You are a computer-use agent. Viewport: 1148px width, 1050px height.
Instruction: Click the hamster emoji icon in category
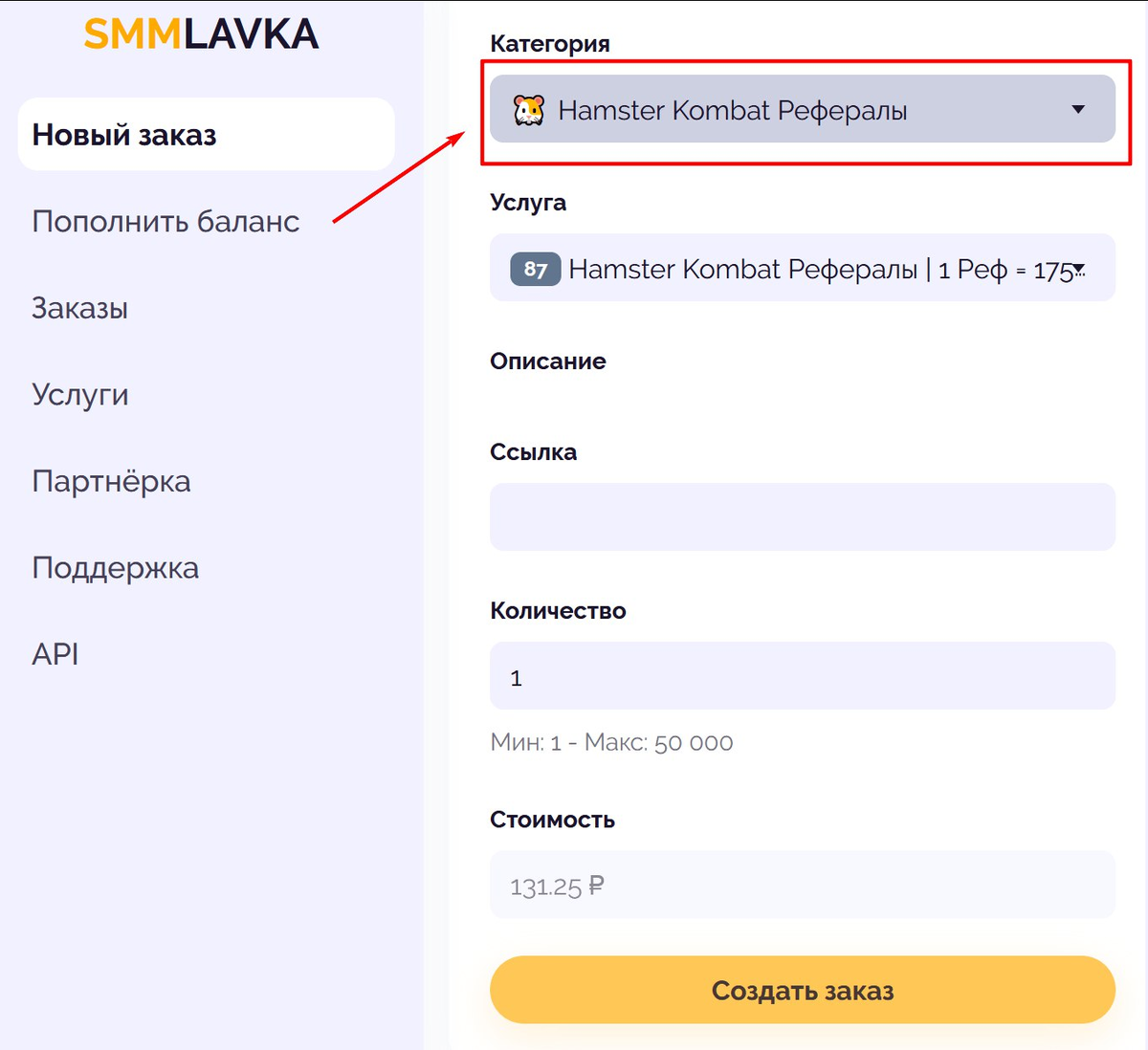(x=529, y=110)
